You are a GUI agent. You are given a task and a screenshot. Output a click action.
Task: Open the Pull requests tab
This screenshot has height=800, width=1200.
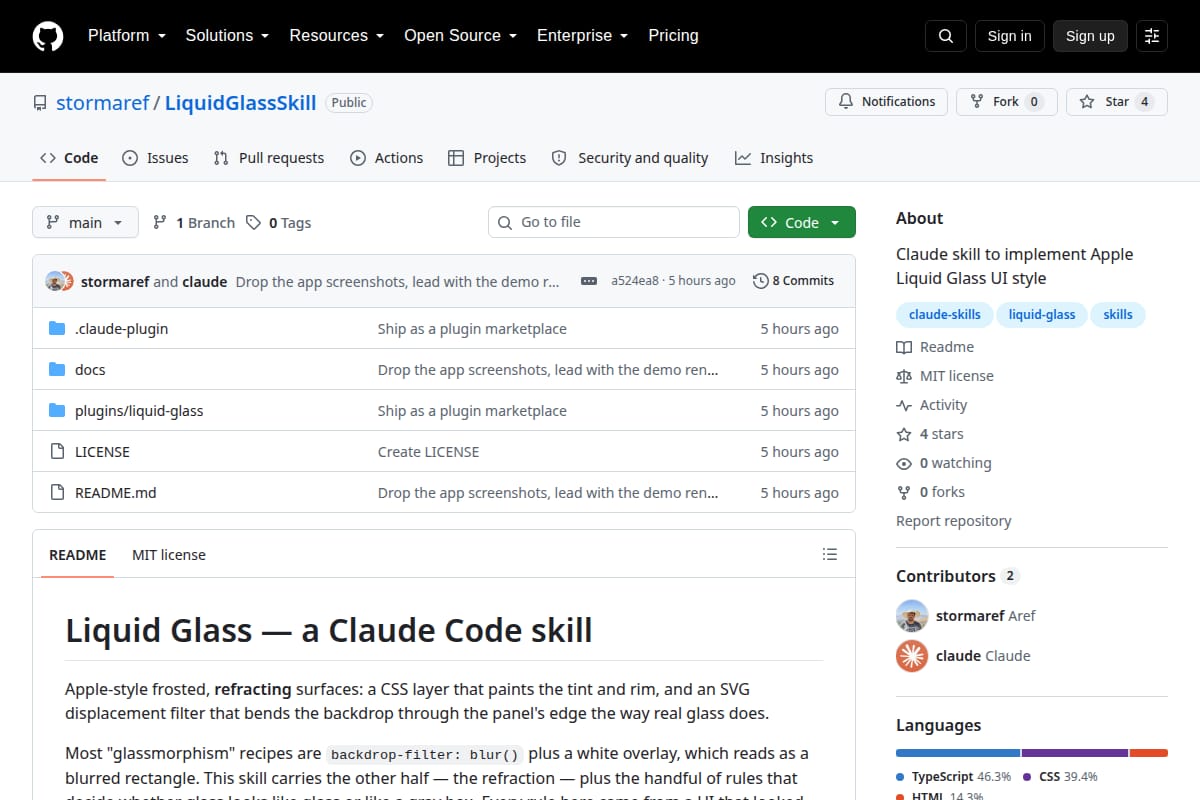tap(269, 158)
